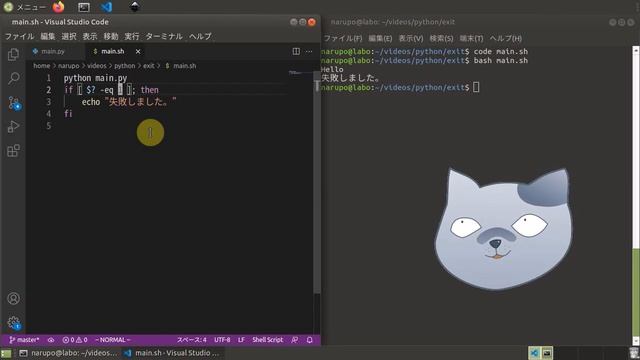The image size is (640, 360).
Task: Click the videos breadcrumb segment
Action: [x=96, y=66]
